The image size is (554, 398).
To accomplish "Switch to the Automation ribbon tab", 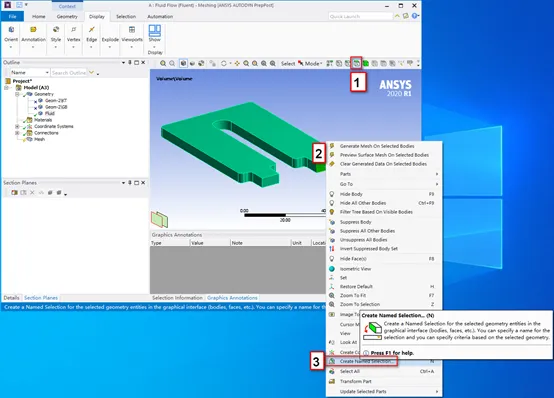I will (160, 17).
